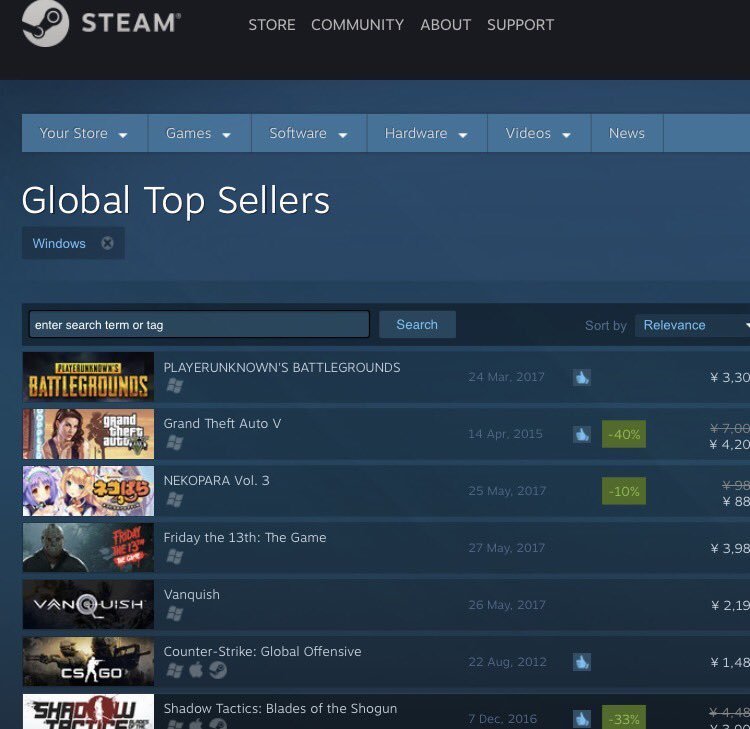The width and height of the screenshot is (750, 729).
Task: Open the Games dropdown menu
Action: 199,133
